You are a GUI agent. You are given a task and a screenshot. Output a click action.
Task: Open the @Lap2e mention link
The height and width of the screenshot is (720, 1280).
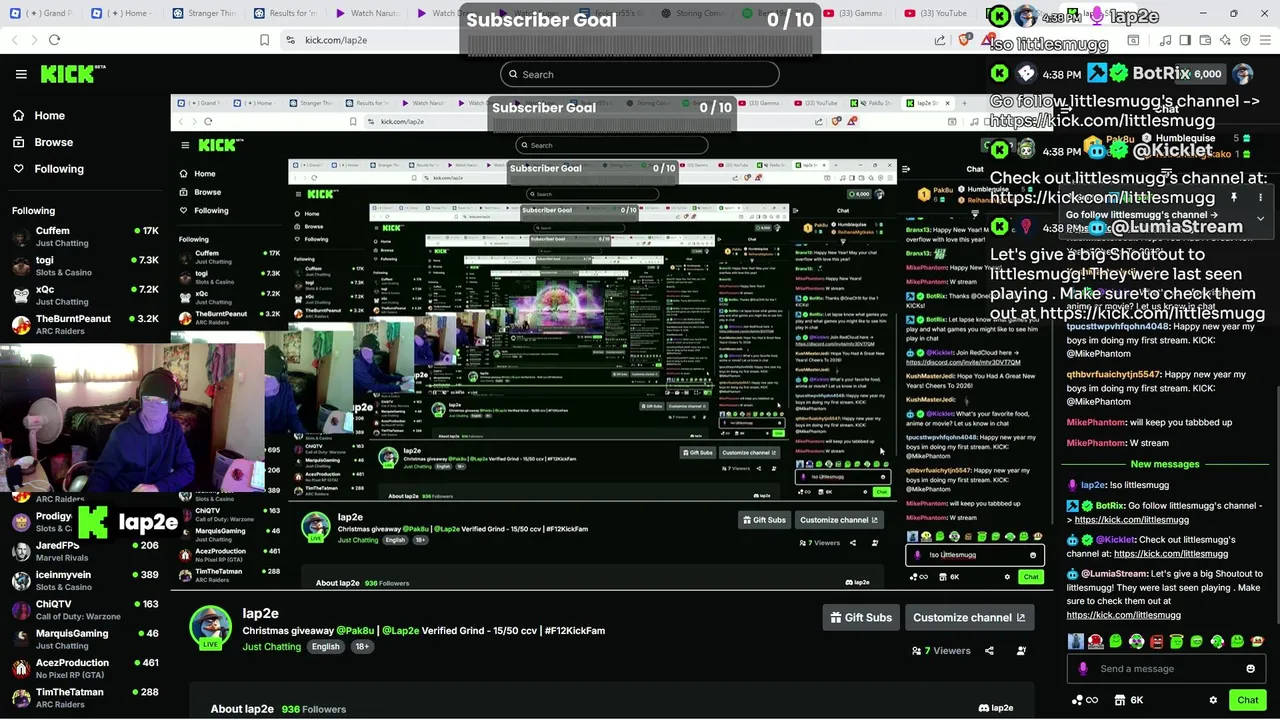click(x=400, y=631)
